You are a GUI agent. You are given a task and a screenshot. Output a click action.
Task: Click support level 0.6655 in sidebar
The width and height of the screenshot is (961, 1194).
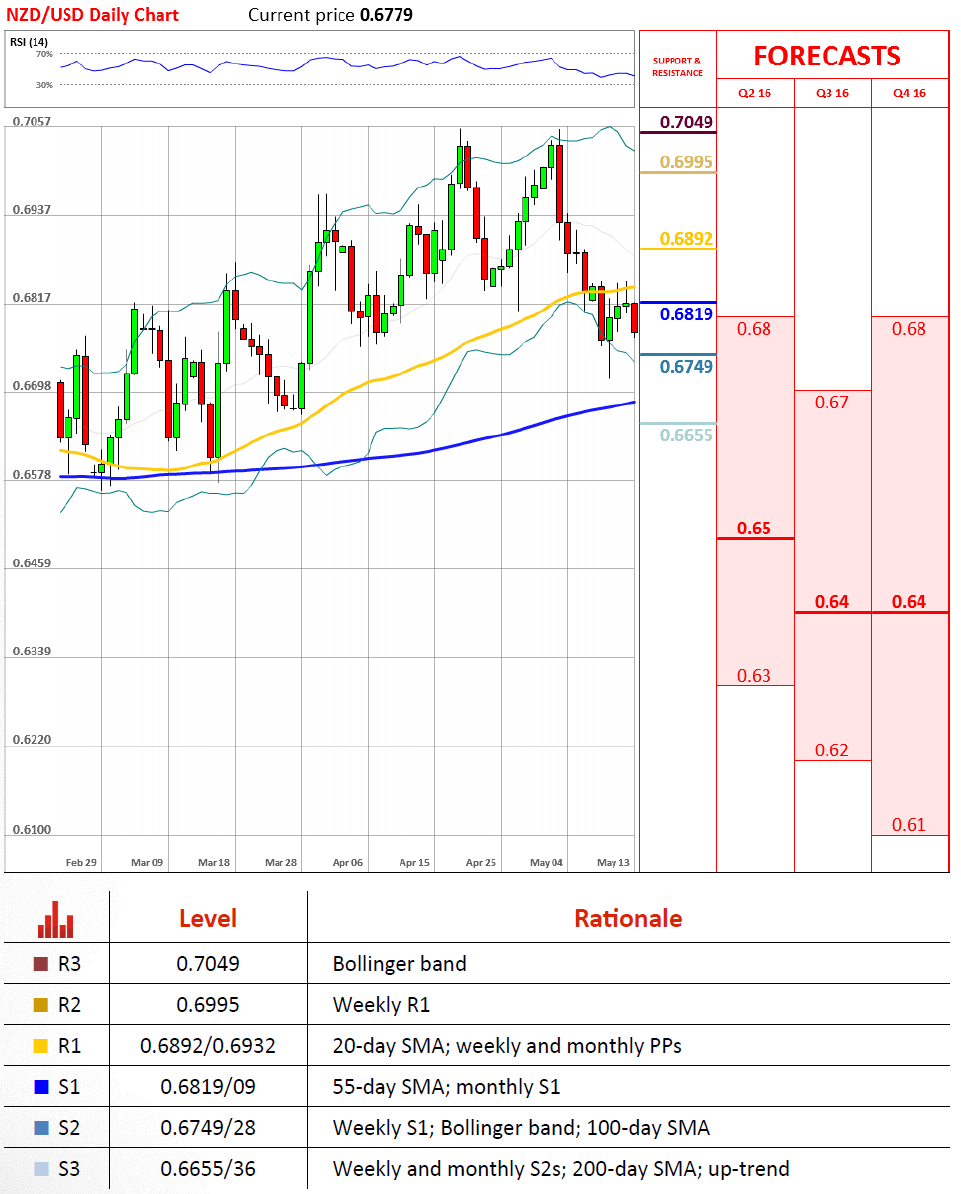[x=686, y=436]
